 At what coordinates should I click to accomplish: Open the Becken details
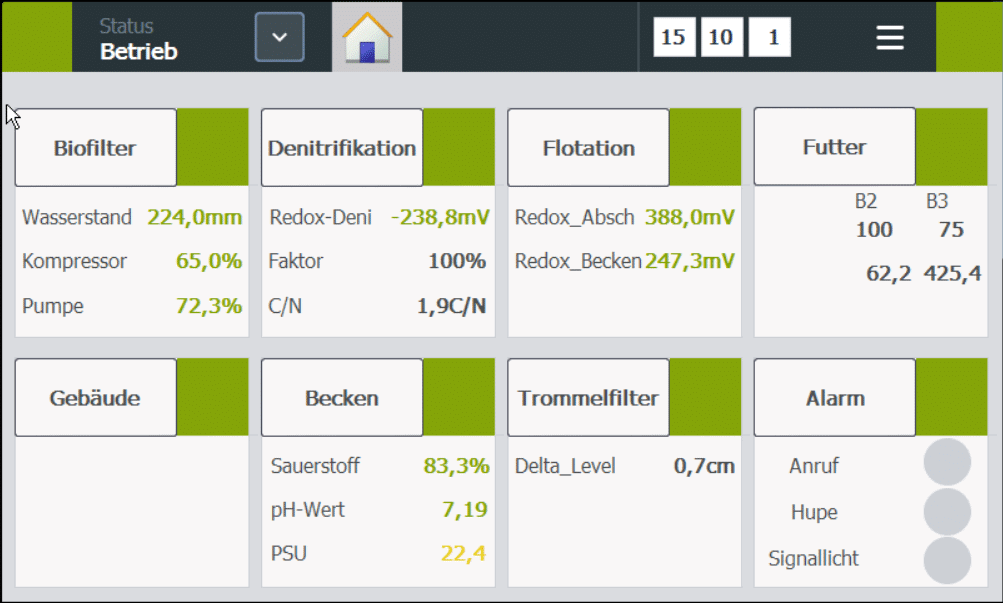[x=342, y=398]
